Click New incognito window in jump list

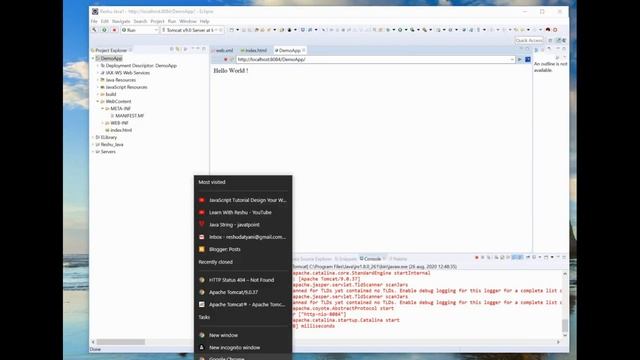point(243,347)
